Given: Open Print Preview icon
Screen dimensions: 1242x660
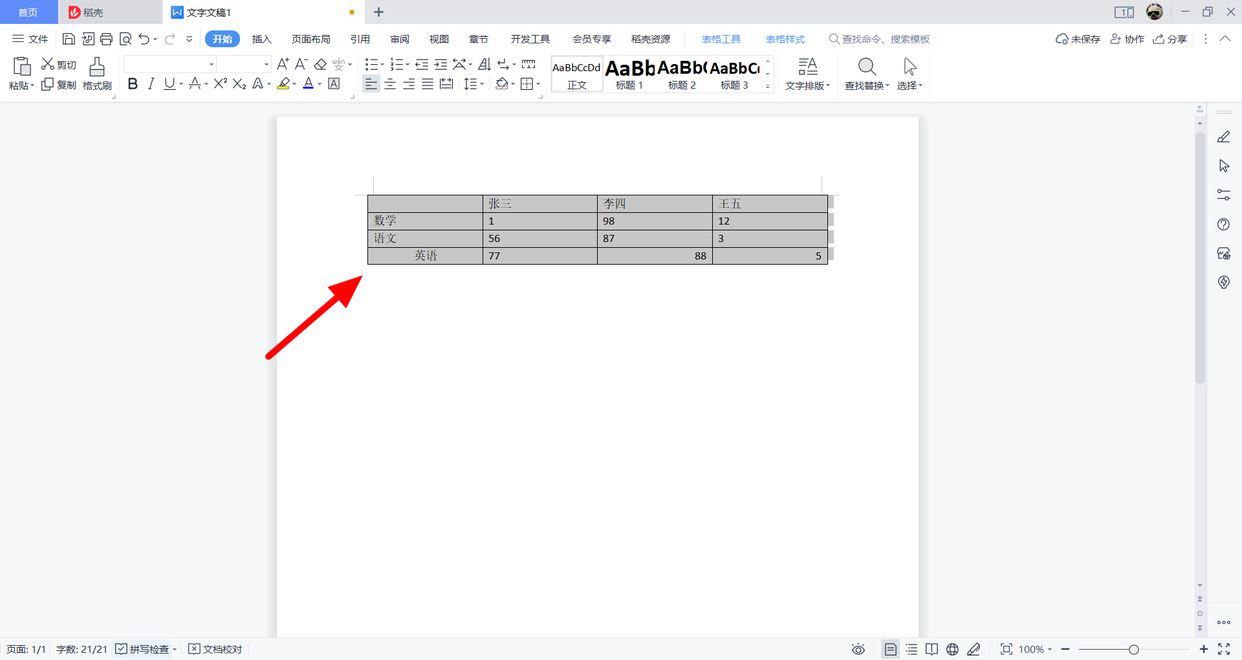Looking at the screenshot, I should [125, 39].
